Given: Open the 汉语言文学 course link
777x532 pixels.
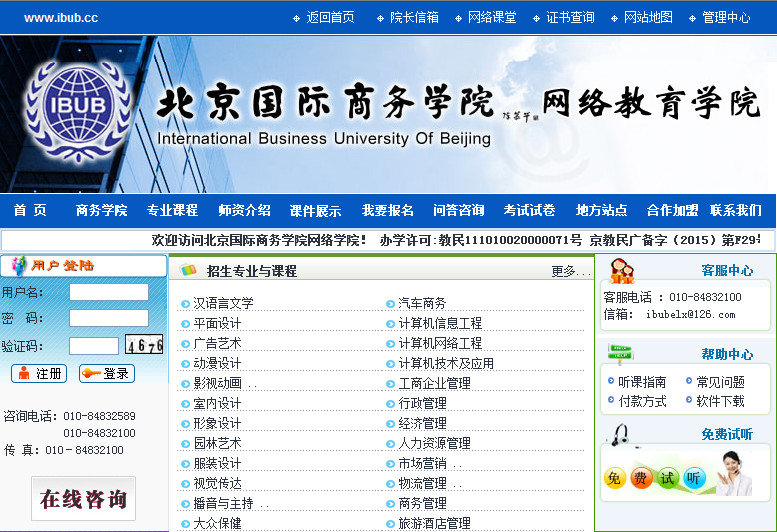Looking at the screenshot, I should coord(223,303).
